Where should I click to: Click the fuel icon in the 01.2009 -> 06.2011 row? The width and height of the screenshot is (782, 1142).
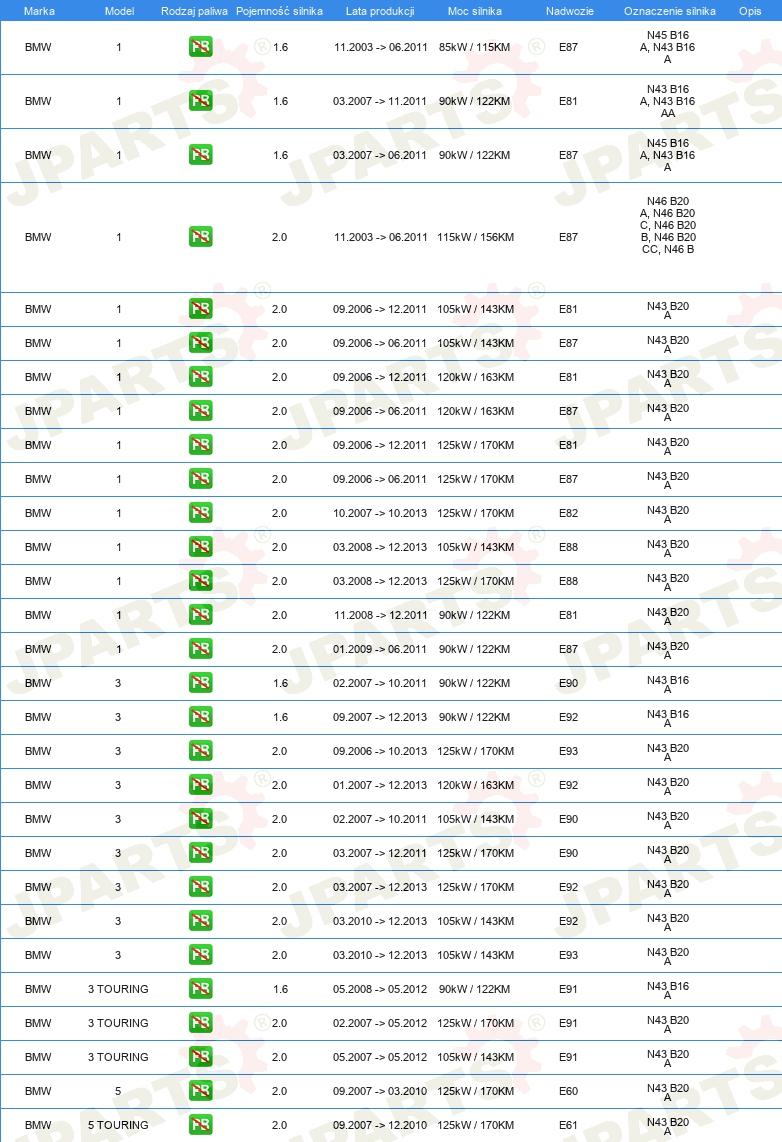click(x=200, y=649)
